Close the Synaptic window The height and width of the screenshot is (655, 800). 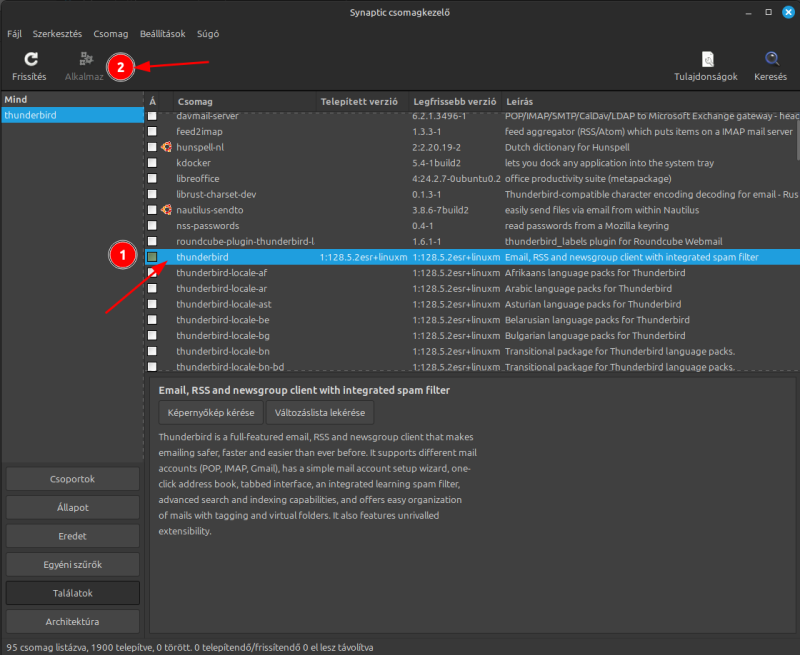(788, 12)
